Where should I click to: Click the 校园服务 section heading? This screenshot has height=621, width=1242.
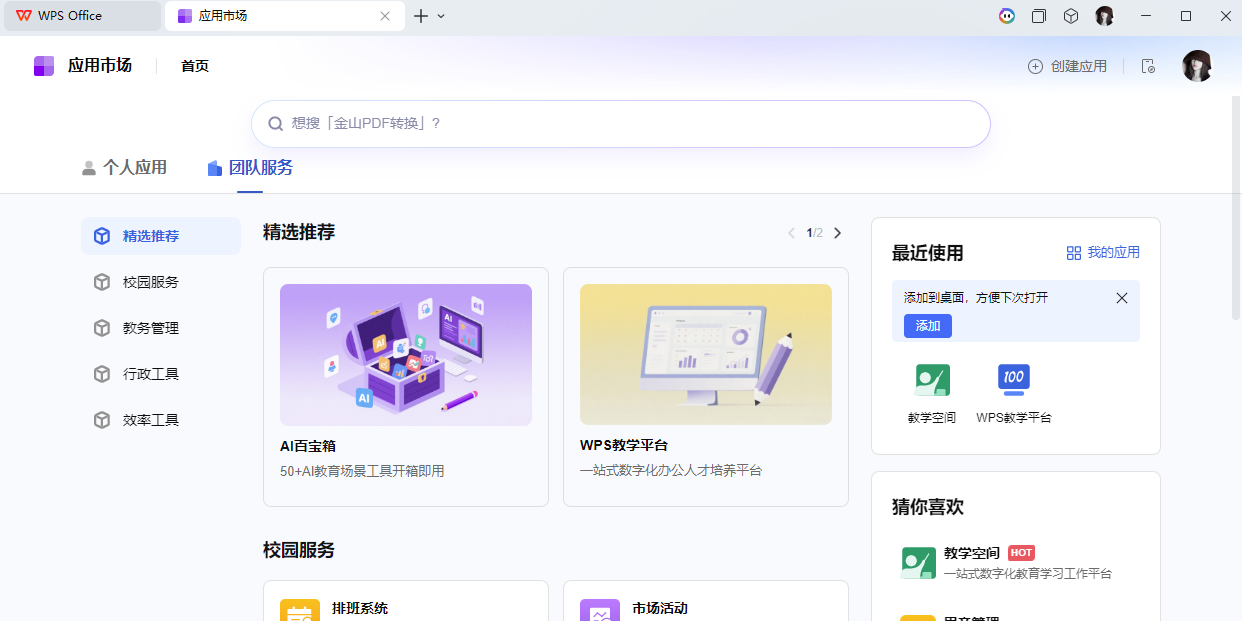[x=299, y=550]
